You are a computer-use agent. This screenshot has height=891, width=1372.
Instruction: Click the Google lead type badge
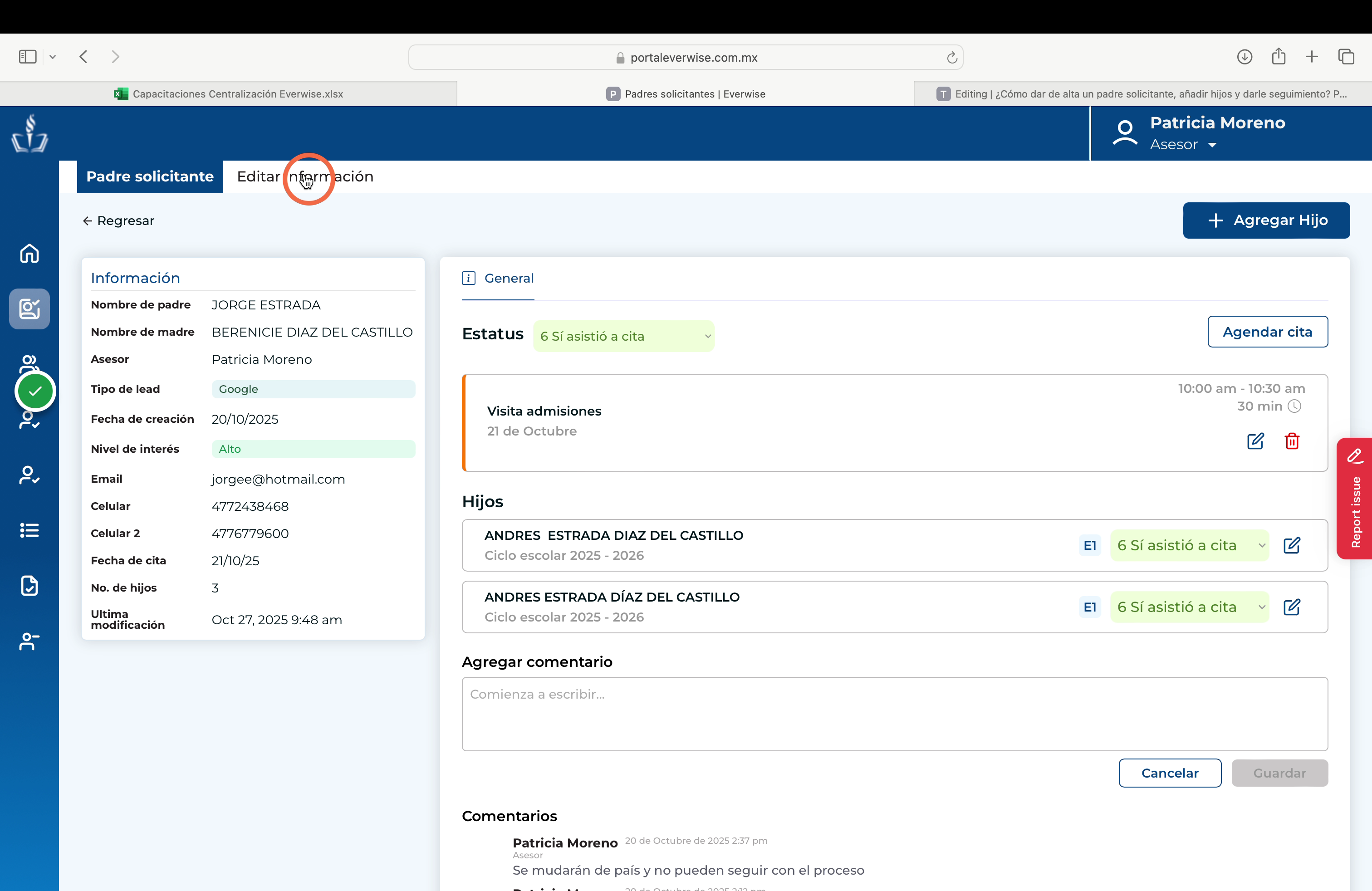(313, 389)
